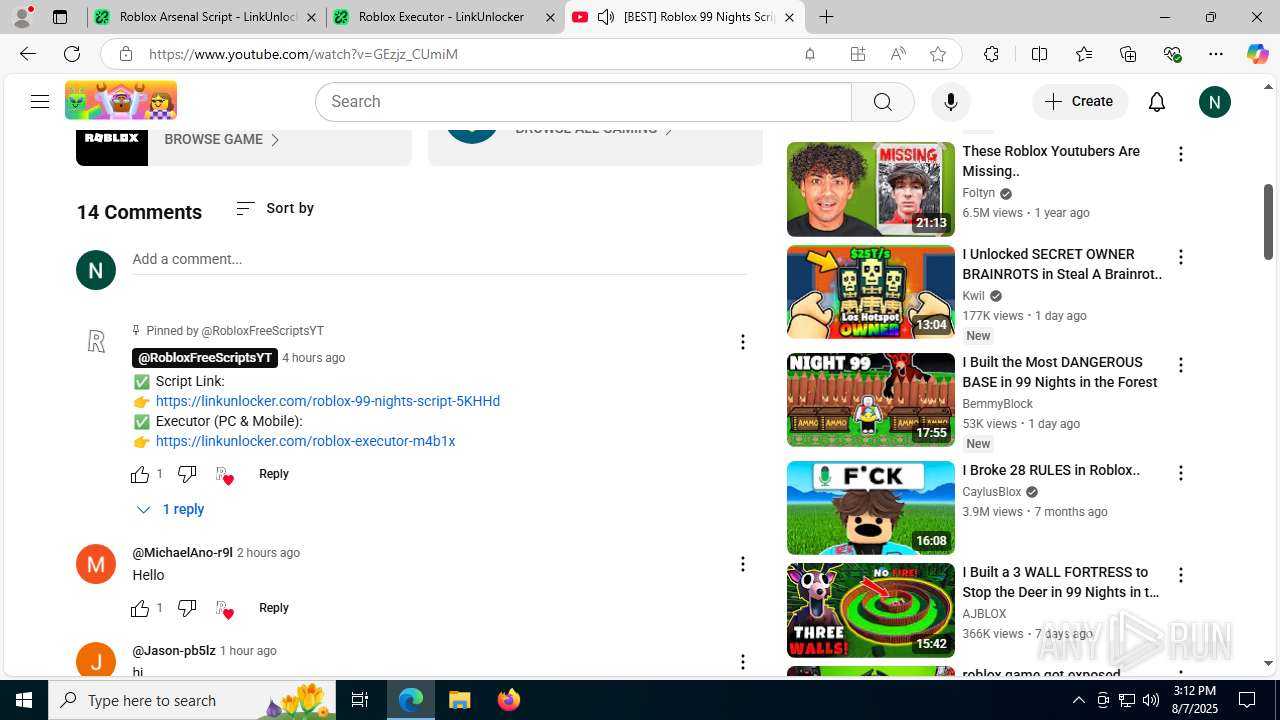Open Edge Collections panel
The image size is (1280, 720).
pyautogui.click(x=1128, y=54)
